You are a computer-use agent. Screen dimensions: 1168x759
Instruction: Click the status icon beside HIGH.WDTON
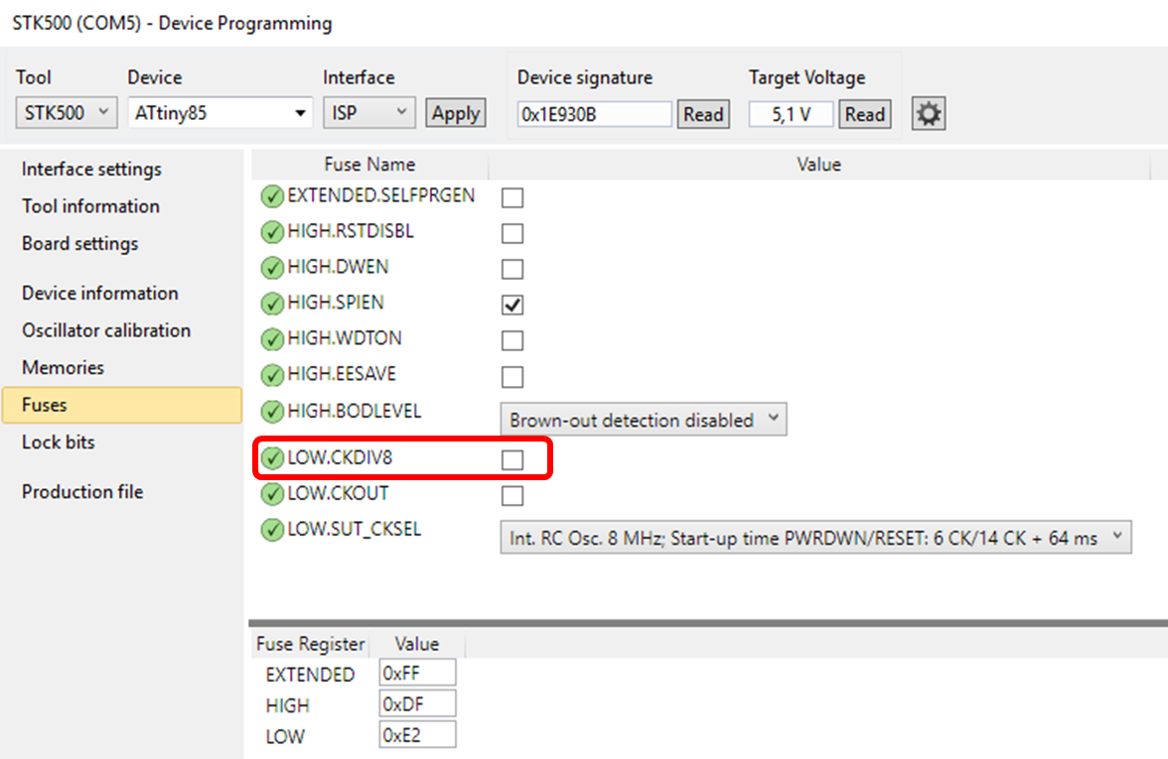coord(273,339)
